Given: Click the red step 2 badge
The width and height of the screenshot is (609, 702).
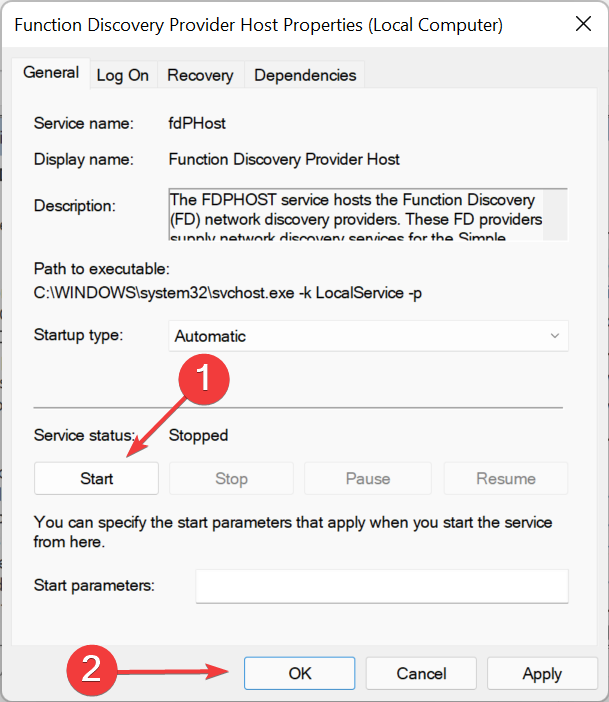Looking at the screenshot, I should tap(91, 669).
